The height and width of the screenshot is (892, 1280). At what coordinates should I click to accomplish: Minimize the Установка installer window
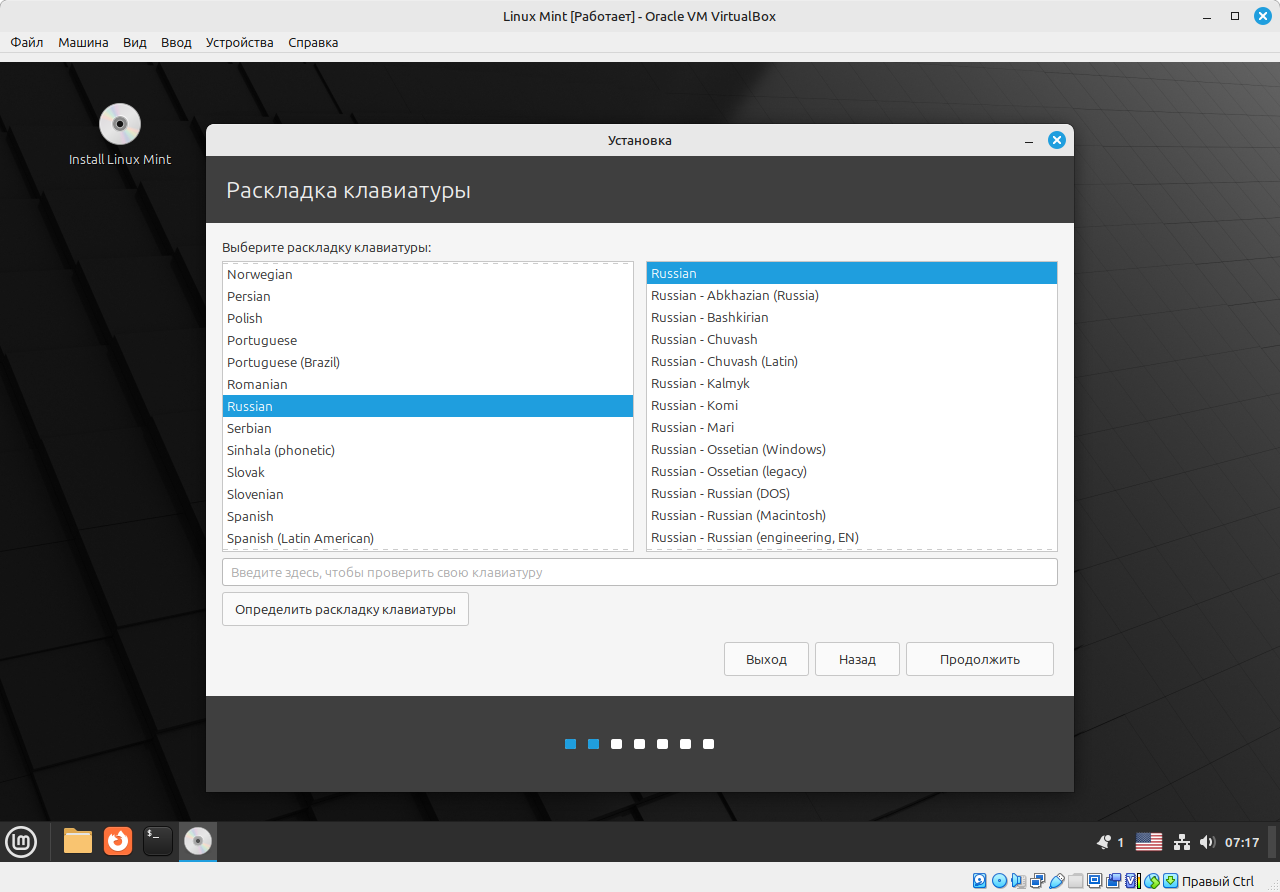point(1029,141)
